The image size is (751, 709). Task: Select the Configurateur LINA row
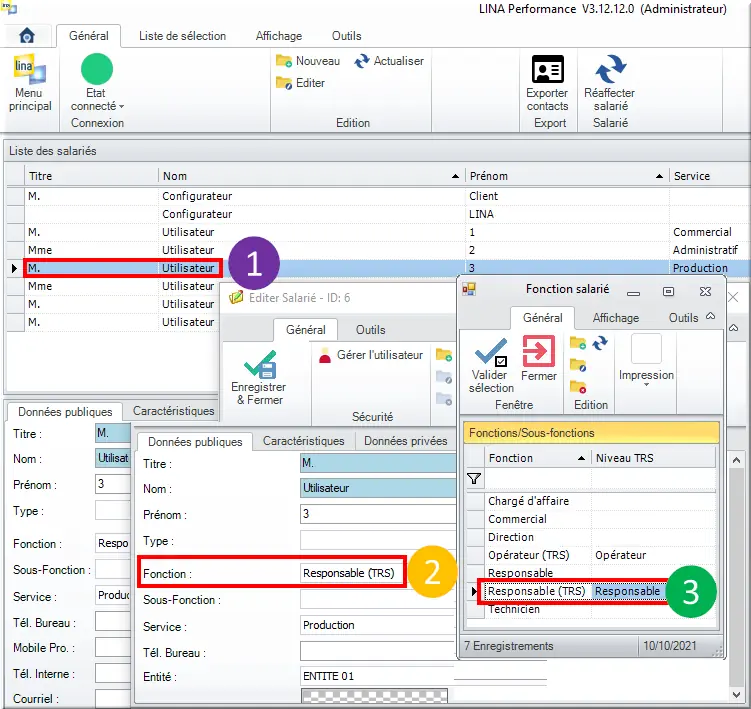coord(378,214)
